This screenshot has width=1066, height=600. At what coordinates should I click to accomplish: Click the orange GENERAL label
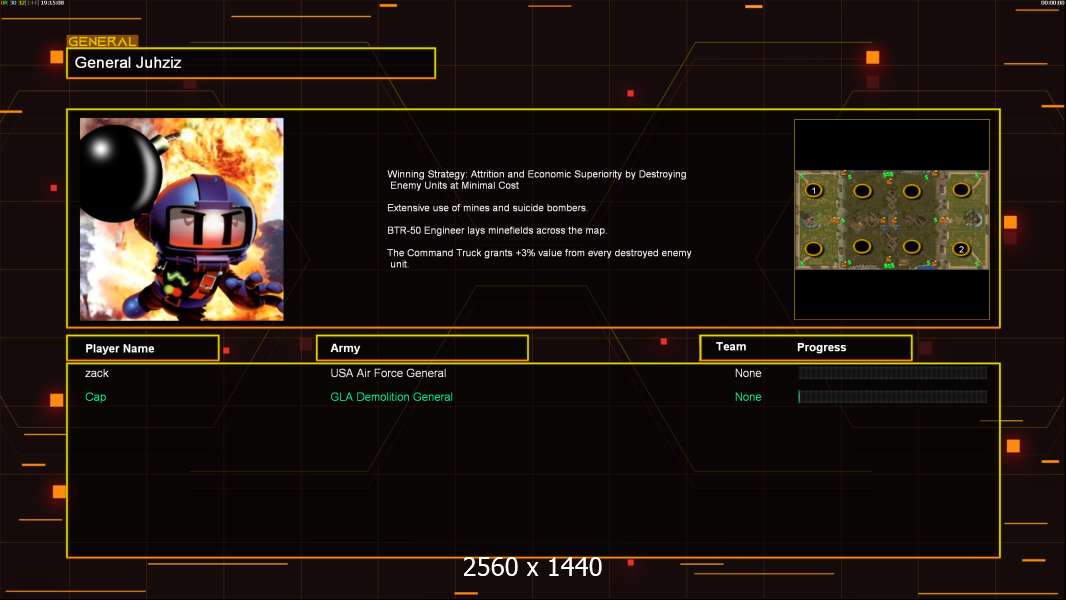(x=102, y=41)
